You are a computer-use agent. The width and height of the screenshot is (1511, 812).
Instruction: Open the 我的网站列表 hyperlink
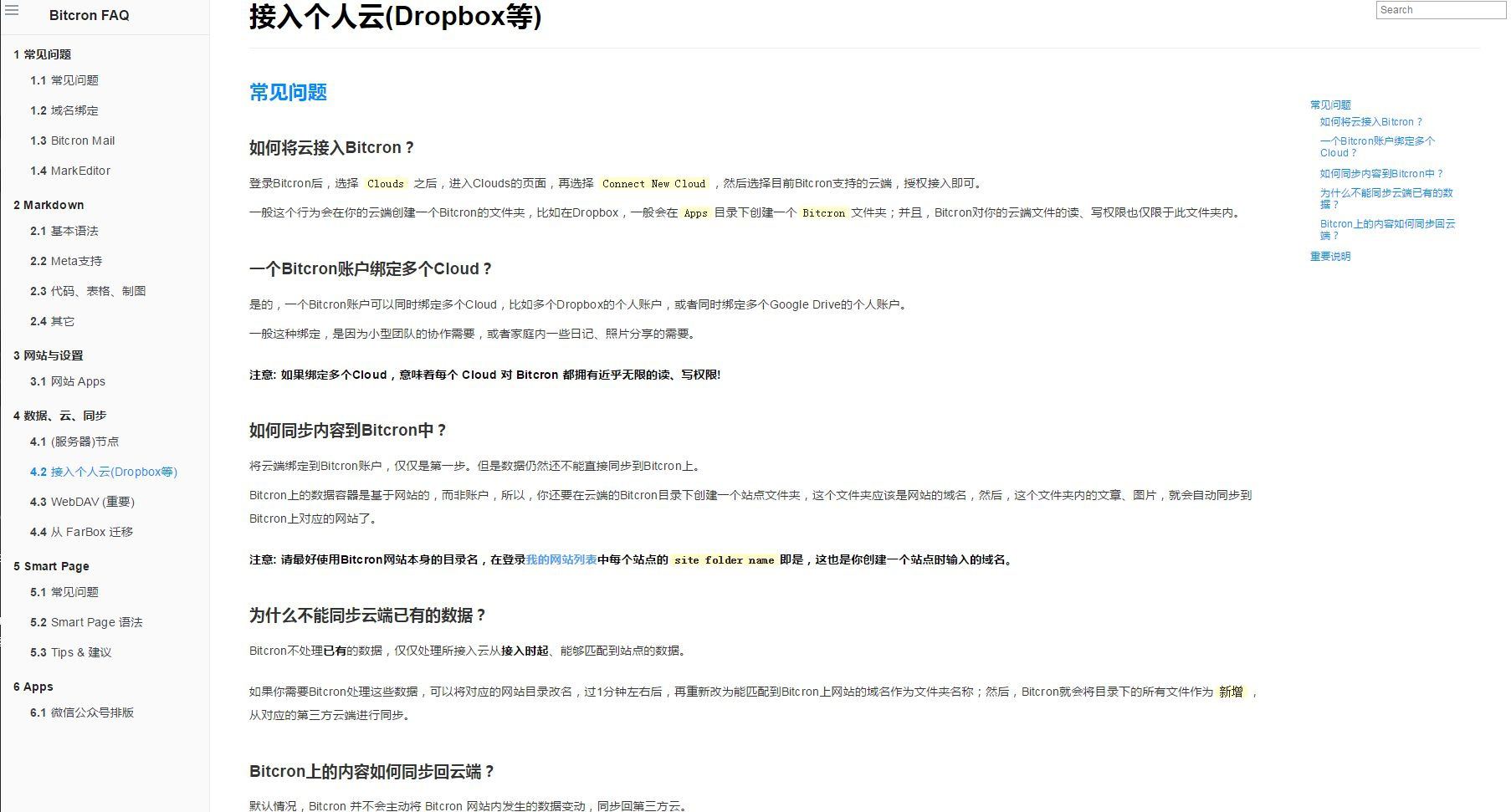(x=561, y=560)
